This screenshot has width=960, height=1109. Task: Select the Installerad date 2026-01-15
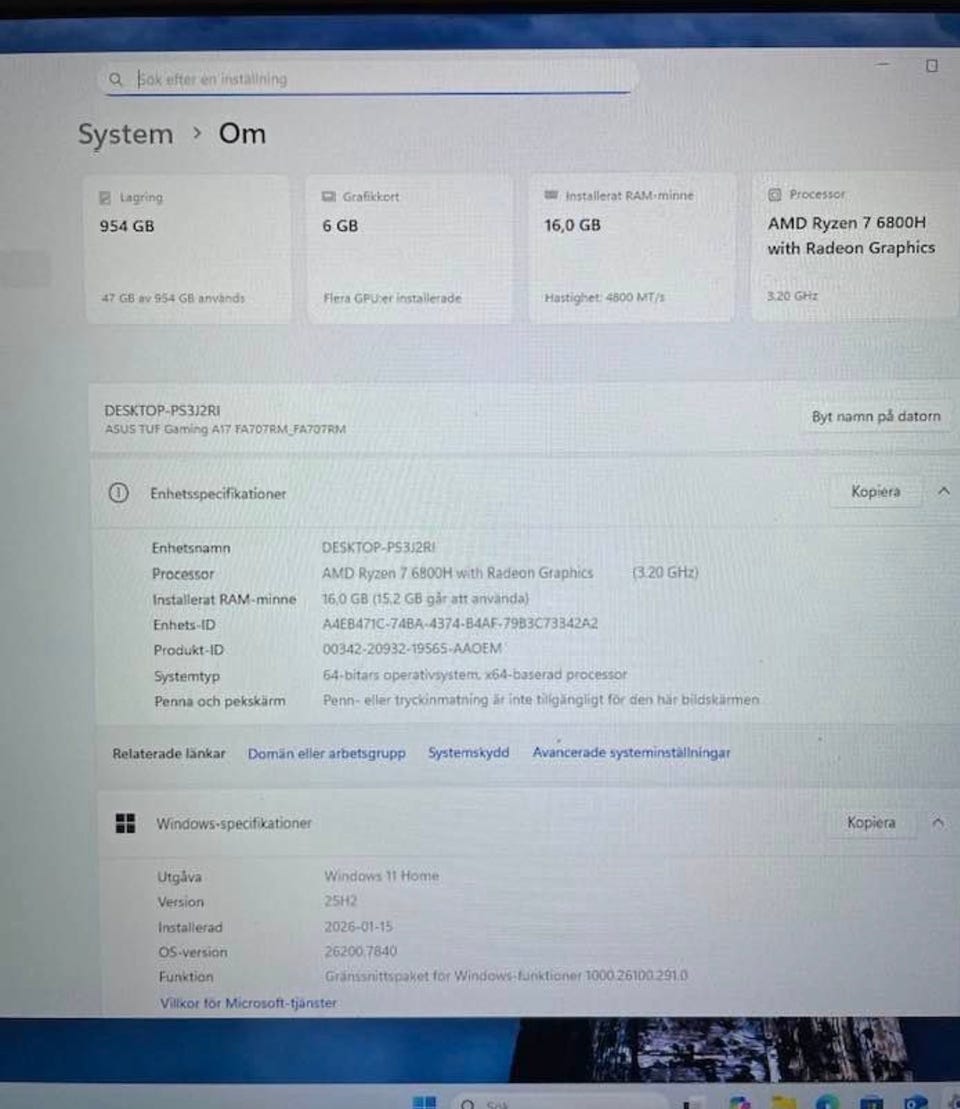358,926
